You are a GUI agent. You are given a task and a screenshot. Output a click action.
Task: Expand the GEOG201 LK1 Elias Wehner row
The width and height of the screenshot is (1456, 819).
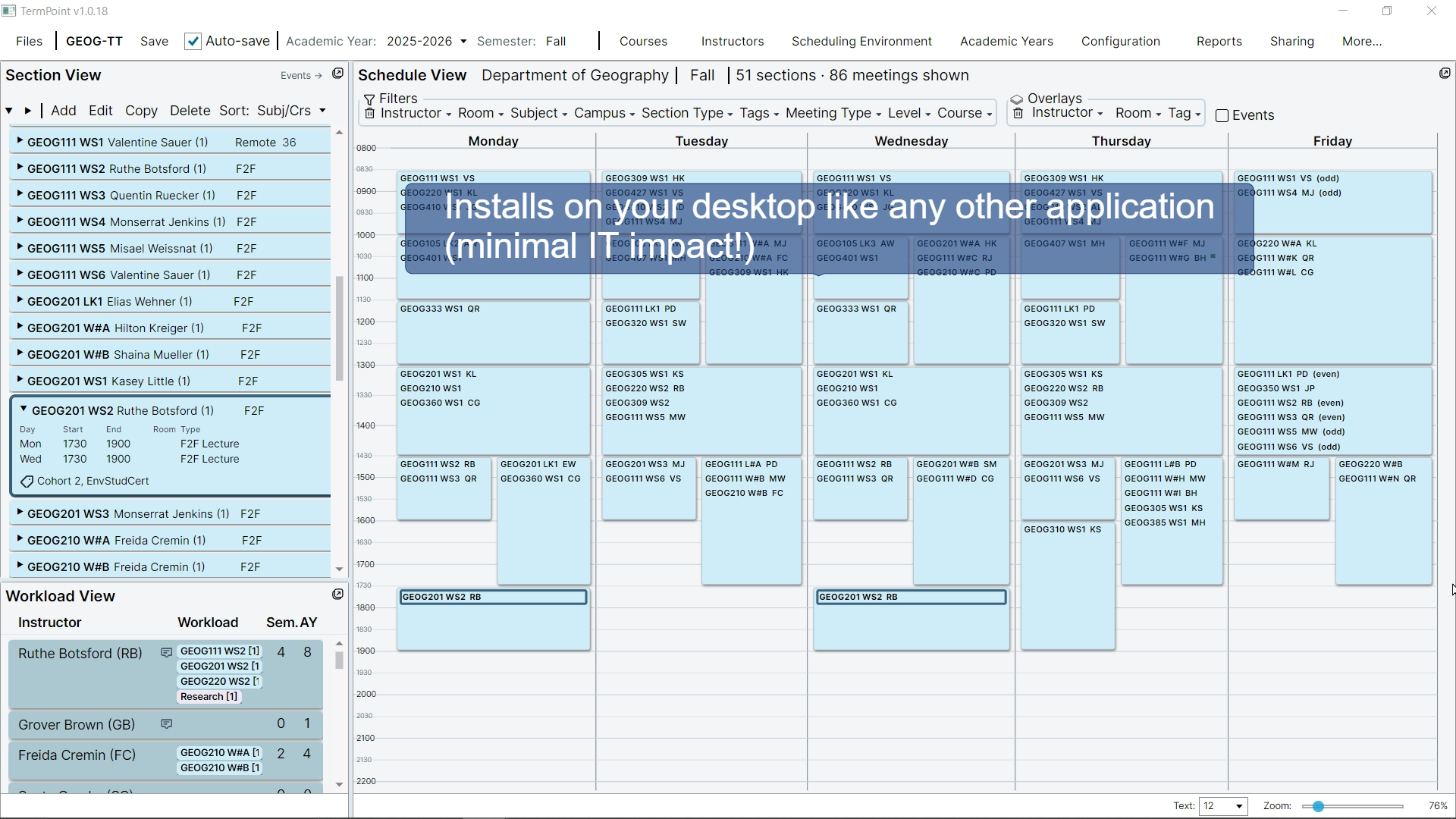coord(20,300)
